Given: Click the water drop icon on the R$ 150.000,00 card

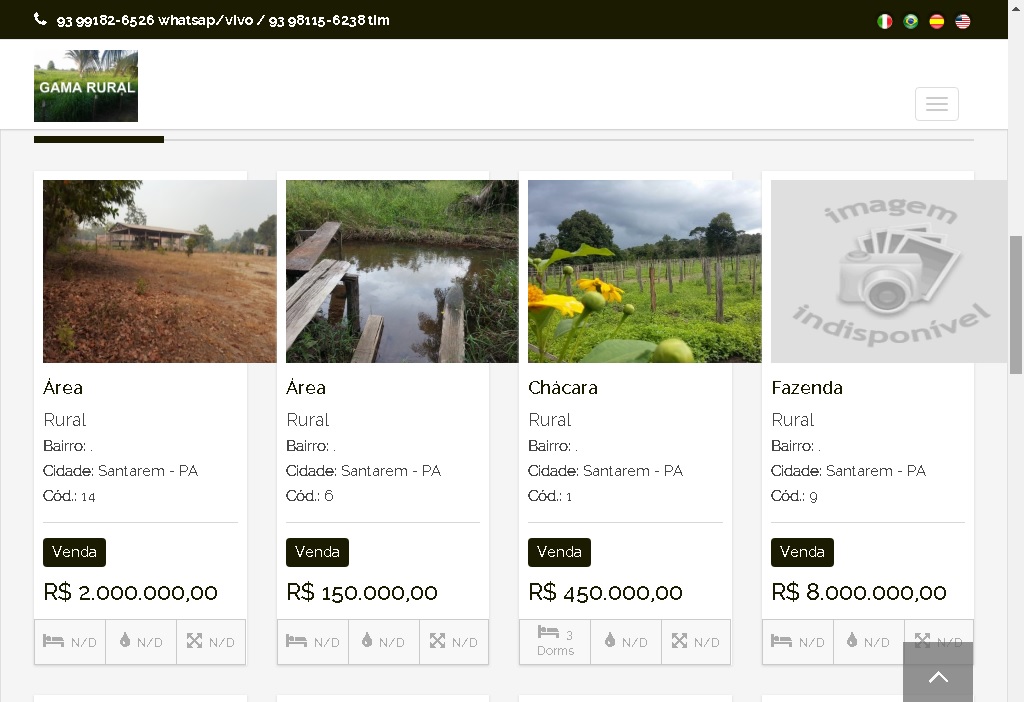Looking at the screenshot, I should click(367, 640).
